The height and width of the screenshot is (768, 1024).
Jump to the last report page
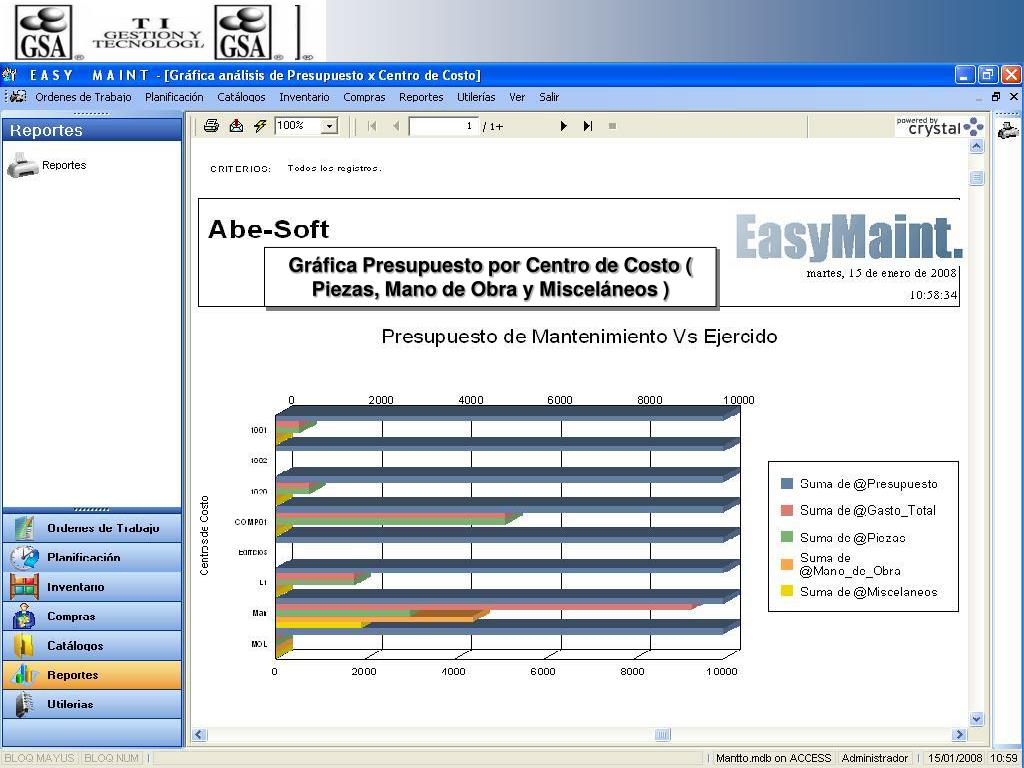coord(588,126)
